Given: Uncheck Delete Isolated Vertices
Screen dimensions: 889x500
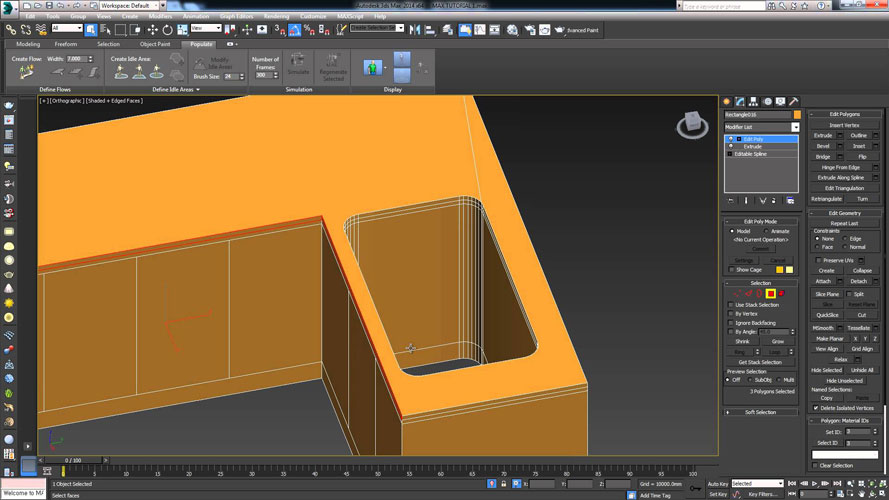Looking at the screenshot, I should point(816,408).
